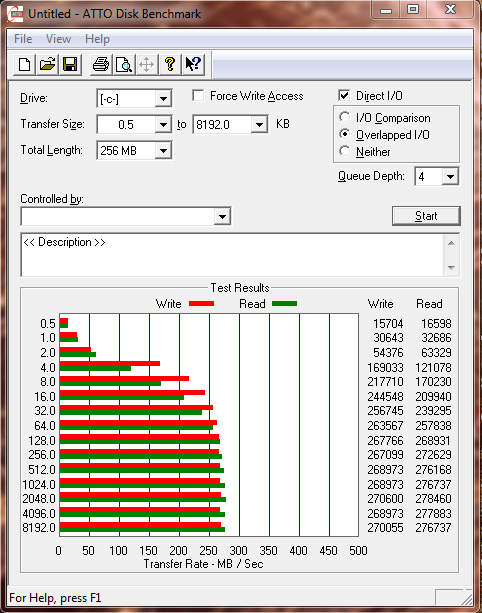
Task: Start the benchmark with Start button
Action: pos(426,216)
